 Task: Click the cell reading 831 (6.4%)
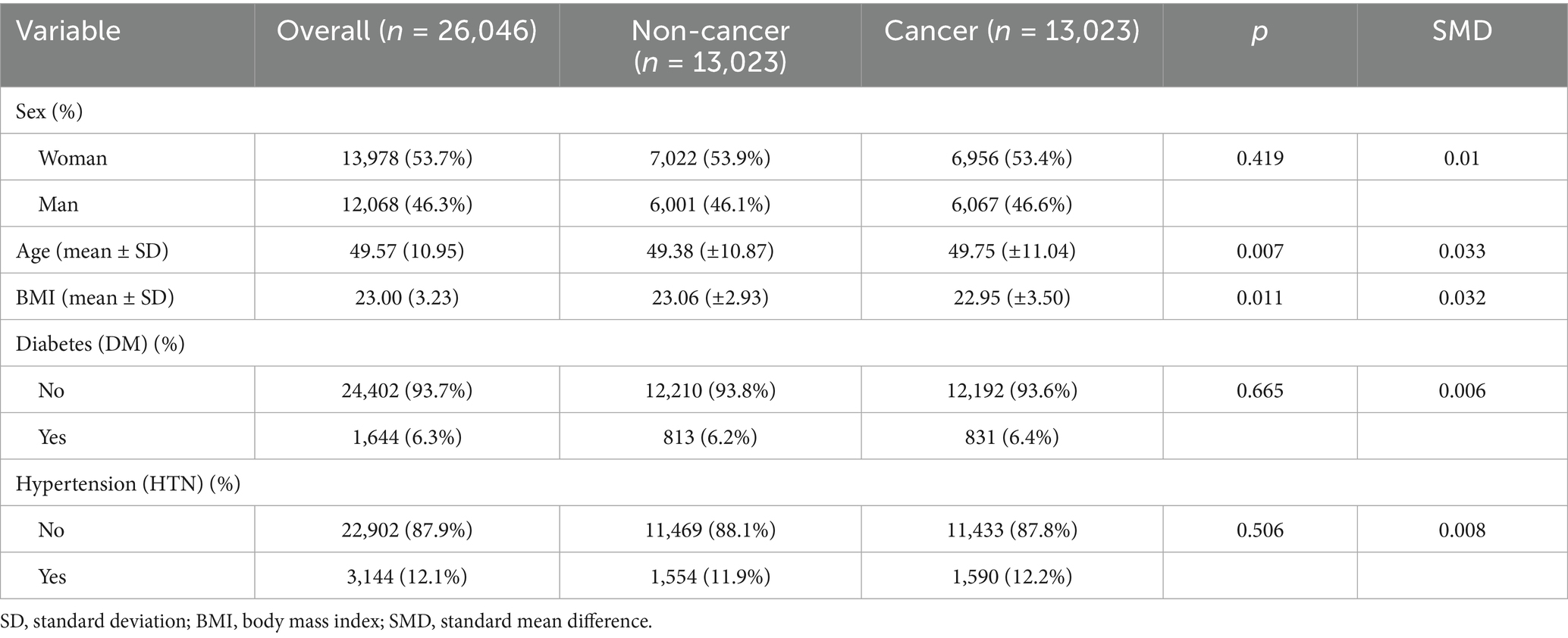[1011, 437]
